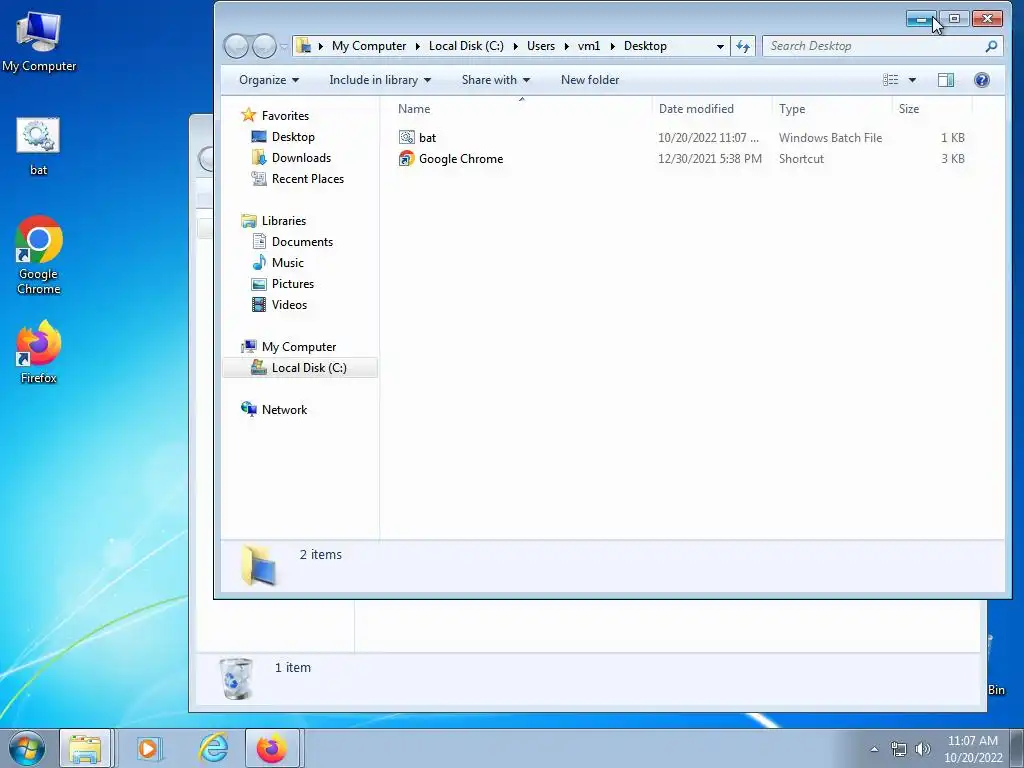Image resolution: width=1024 pixels, height=768 pixels.
Task: Click Users breadcrumb segment
Action: (541, 46)
